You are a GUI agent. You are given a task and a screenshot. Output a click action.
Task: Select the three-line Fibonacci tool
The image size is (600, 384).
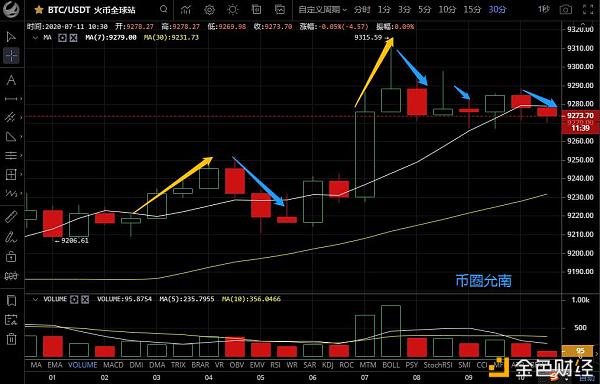(11, 156)
